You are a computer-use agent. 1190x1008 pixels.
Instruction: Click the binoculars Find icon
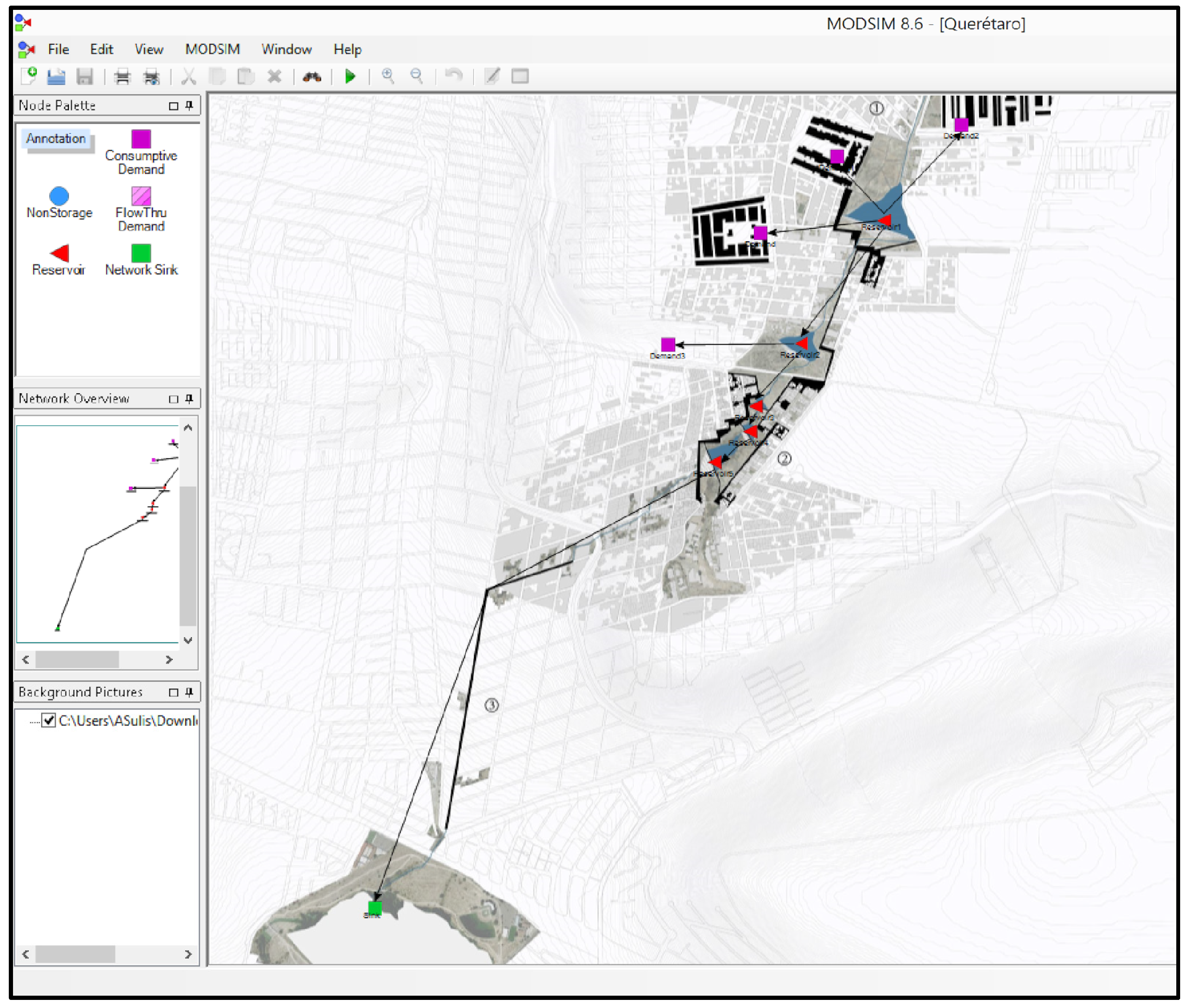point(312,76)
